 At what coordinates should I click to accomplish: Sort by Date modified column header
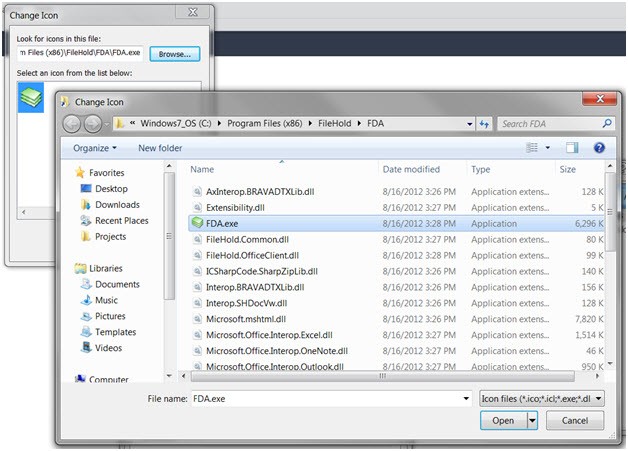[x=411, y=169]
